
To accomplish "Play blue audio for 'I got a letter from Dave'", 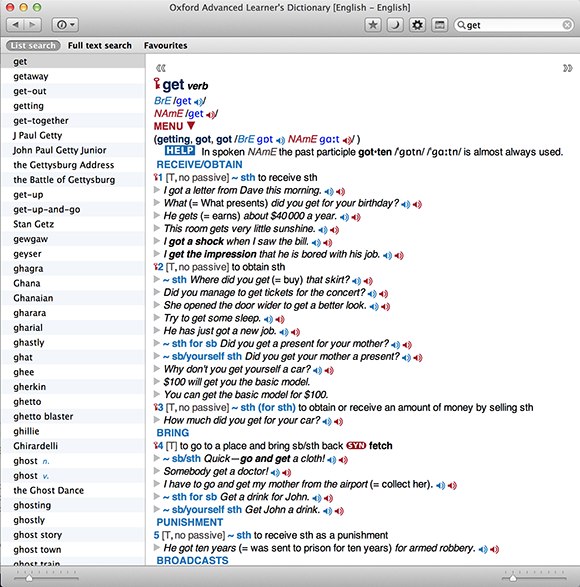I will click(329, 192).
